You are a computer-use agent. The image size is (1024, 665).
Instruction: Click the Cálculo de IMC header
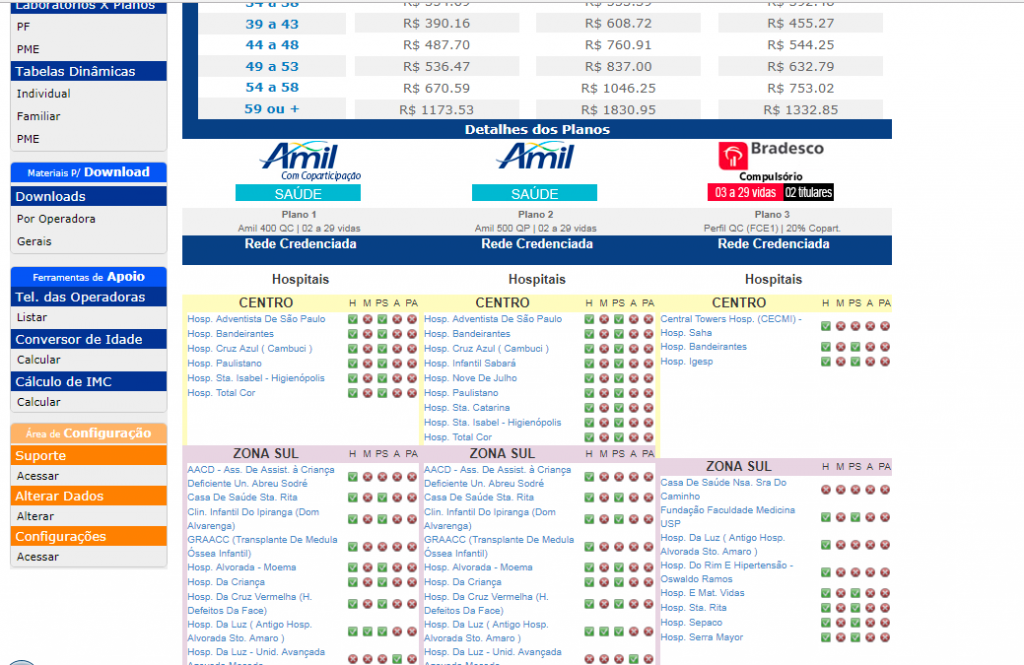89,381
